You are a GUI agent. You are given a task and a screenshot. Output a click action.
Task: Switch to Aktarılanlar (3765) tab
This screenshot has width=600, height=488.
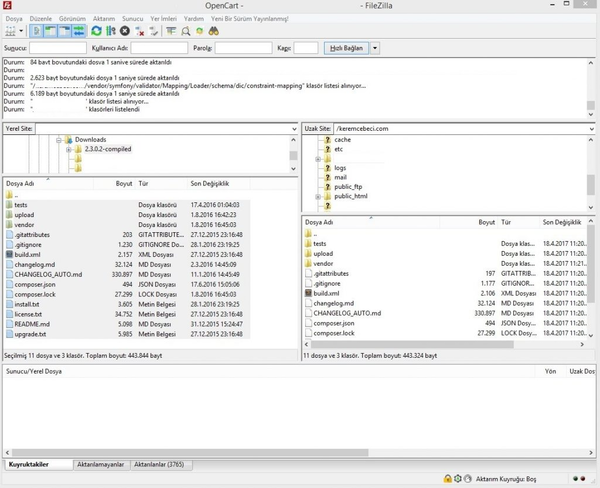coord(159,465)
